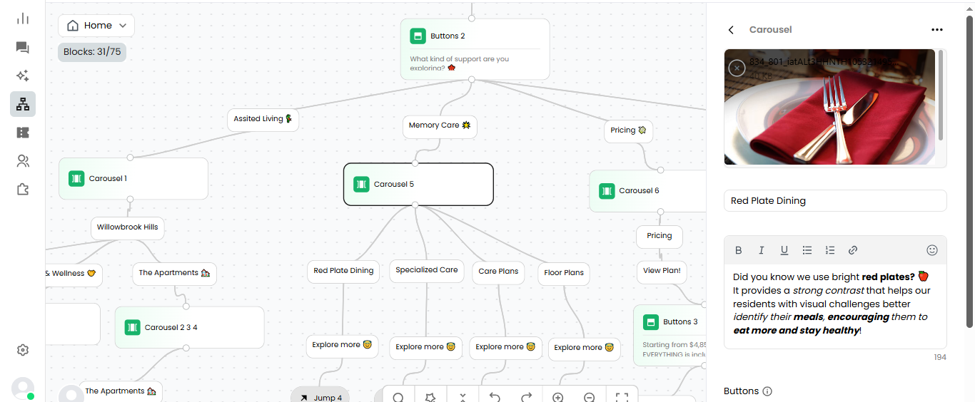This screenshot has width=975, height=402.
Task: Click The Apartments node under Willowbrook Hills
Action: click(x=174, y=273)
